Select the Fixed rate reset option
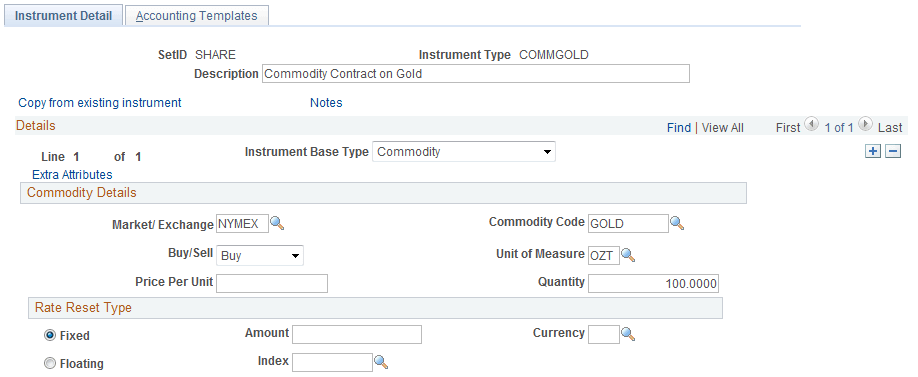The width and height of the screenshot is (918, 377). (50, 335)
